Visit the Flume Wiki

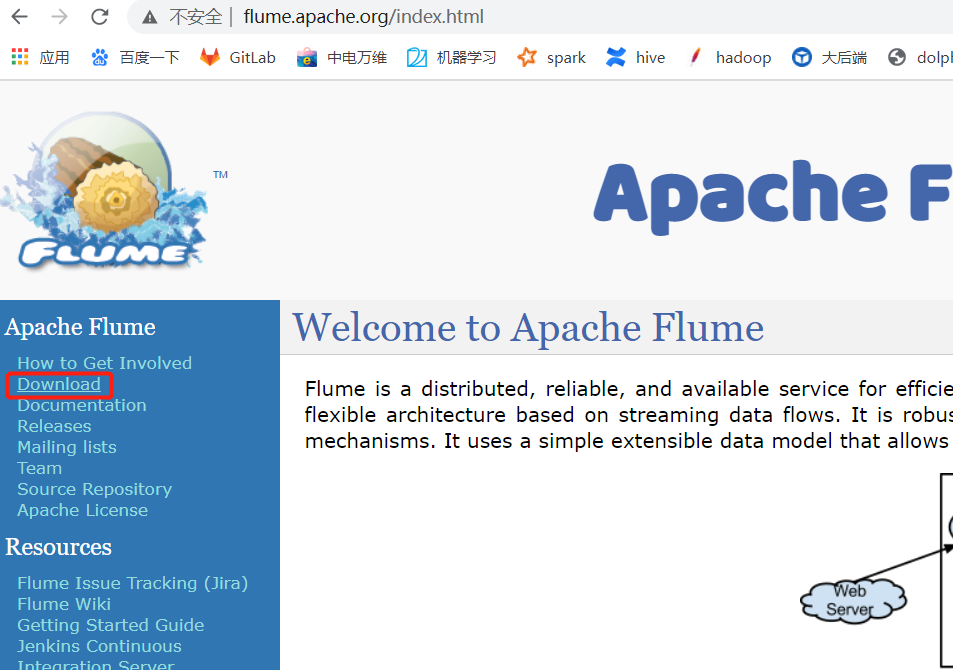[x=63, y=604]
